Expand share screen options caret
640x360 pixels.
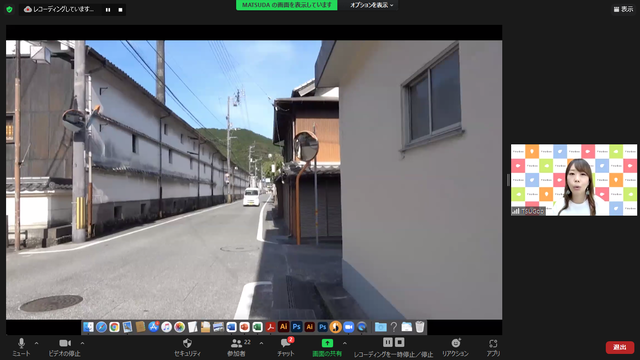344,343
